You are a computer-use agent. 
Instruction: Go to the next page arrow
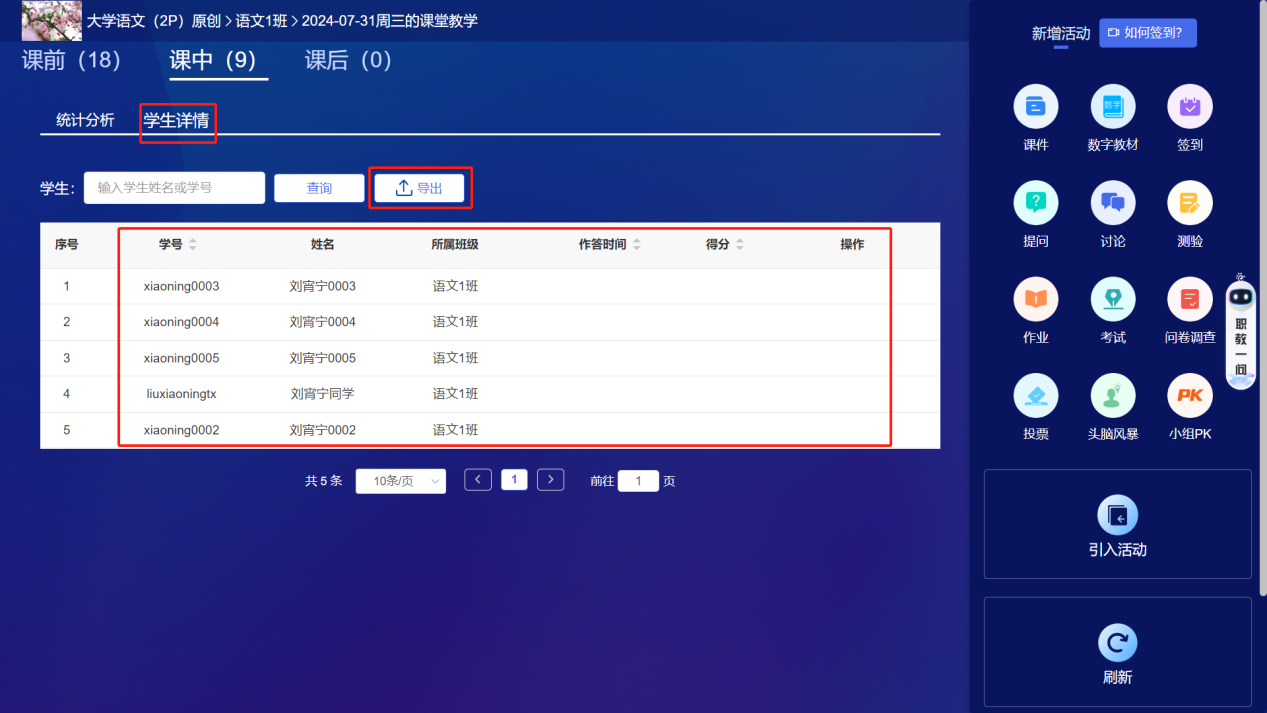pyautogui.click(x=551, y=480)
